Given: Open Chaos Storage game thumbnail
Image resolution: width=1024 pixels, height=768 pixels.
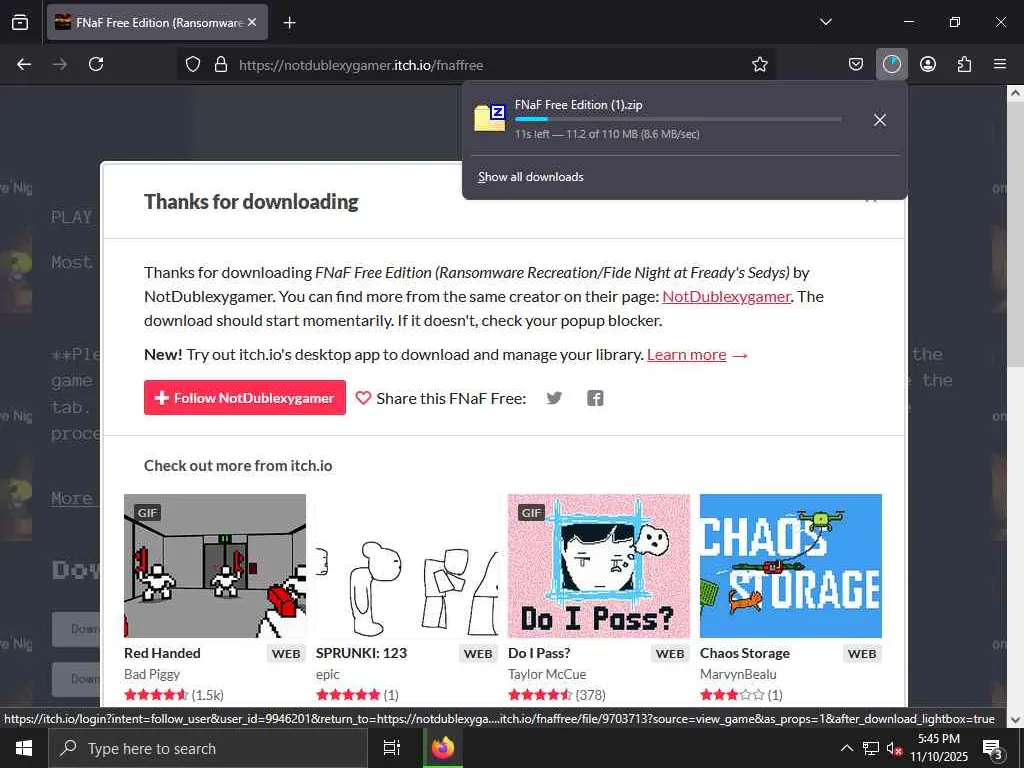Looking at the screenshot, I should [x=791, y=566].
